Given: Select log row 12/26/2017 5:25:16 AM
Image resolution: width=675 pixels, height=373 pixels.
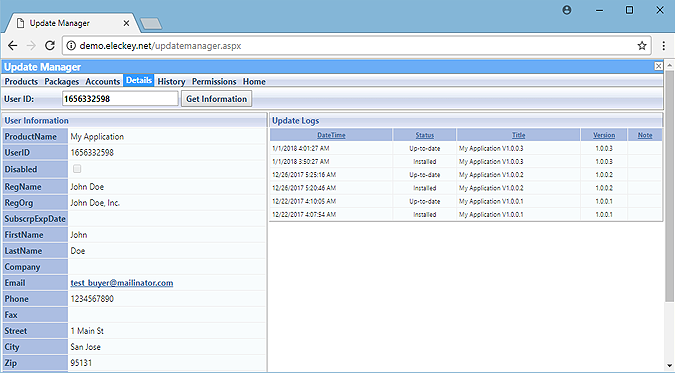Looking at the screenshot, I should click(x=466, y=175).
